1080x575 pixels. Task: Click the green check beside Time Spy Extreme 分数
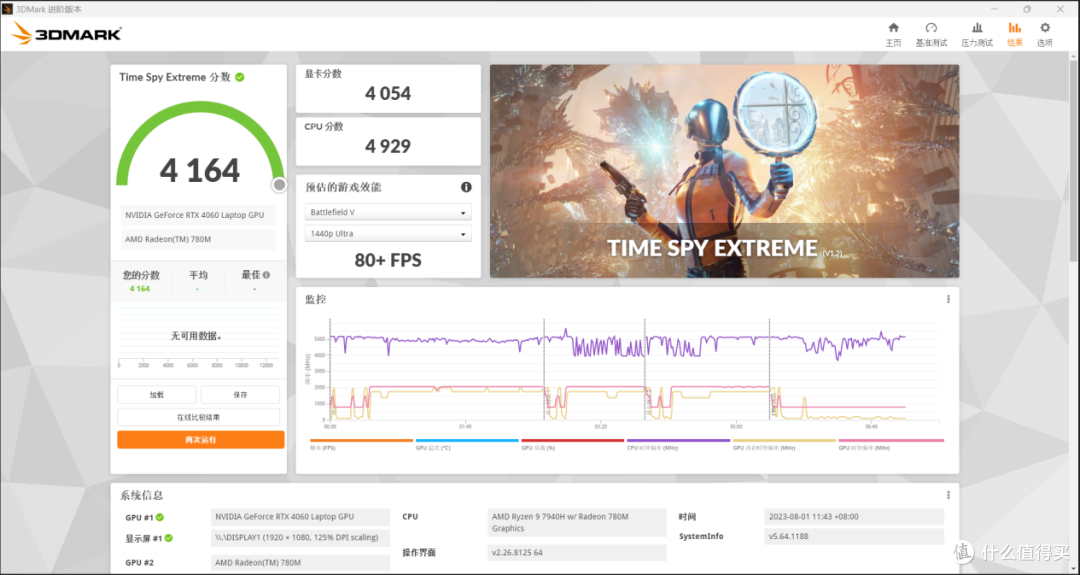[240, 77]
